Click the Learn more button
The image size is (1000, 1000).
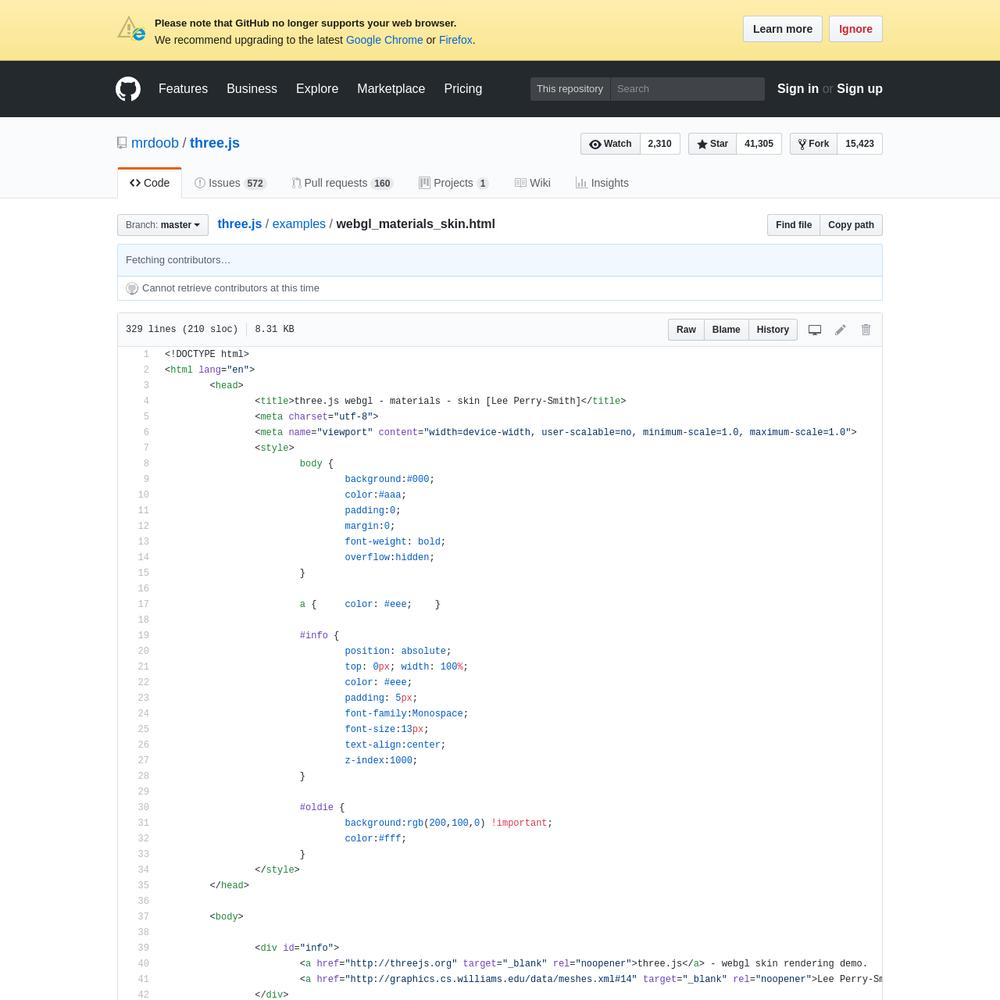(783, 29)
